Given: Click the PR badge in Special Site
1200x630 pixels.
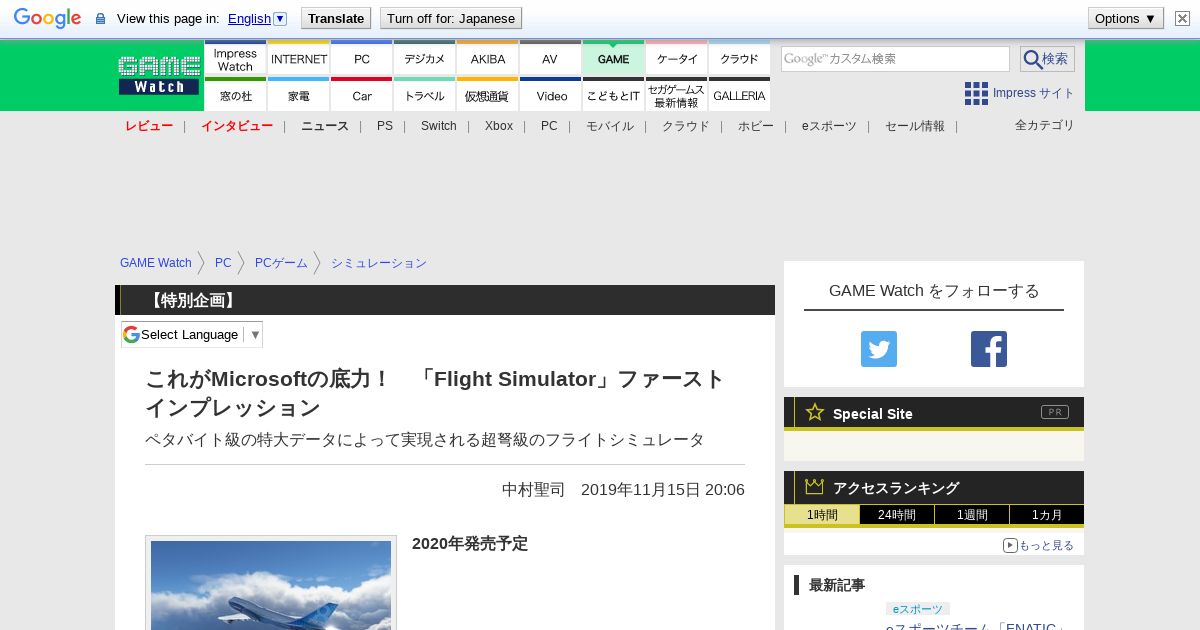Looking at the screenshot, I should click(1055, 412).
